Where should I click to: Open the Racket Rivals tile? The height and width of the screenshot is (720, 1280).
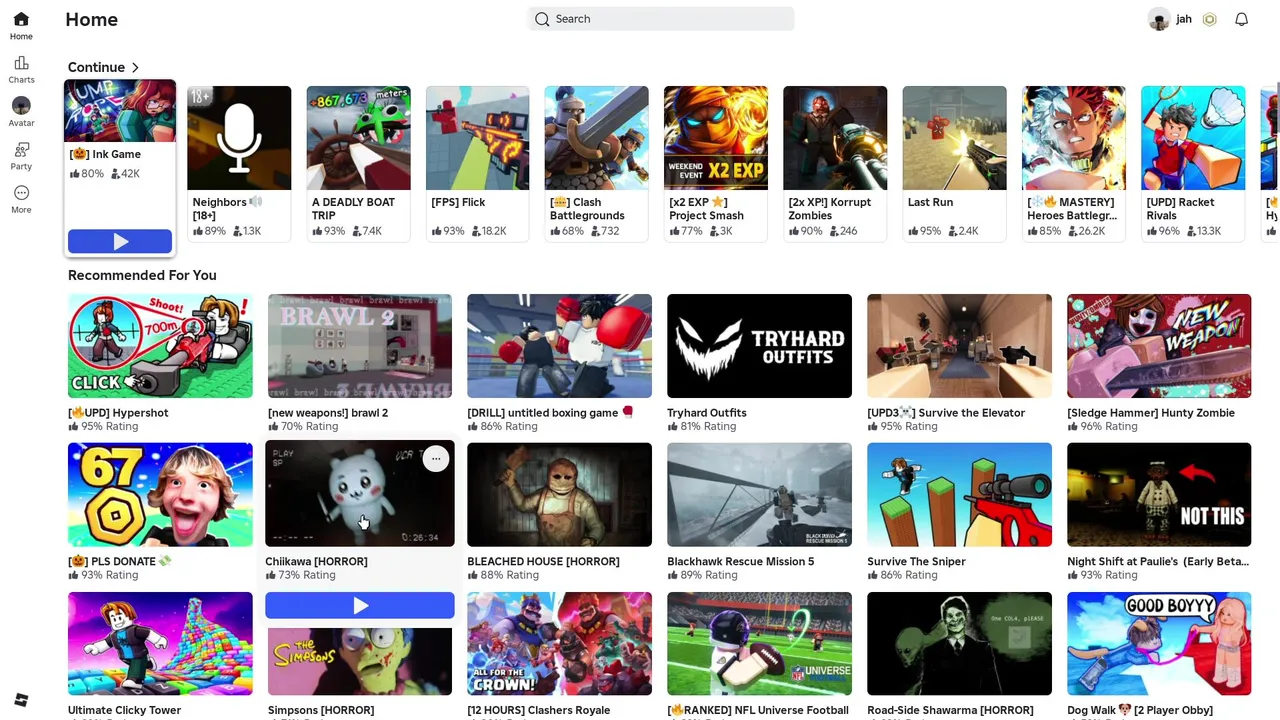pos(1193,163)
